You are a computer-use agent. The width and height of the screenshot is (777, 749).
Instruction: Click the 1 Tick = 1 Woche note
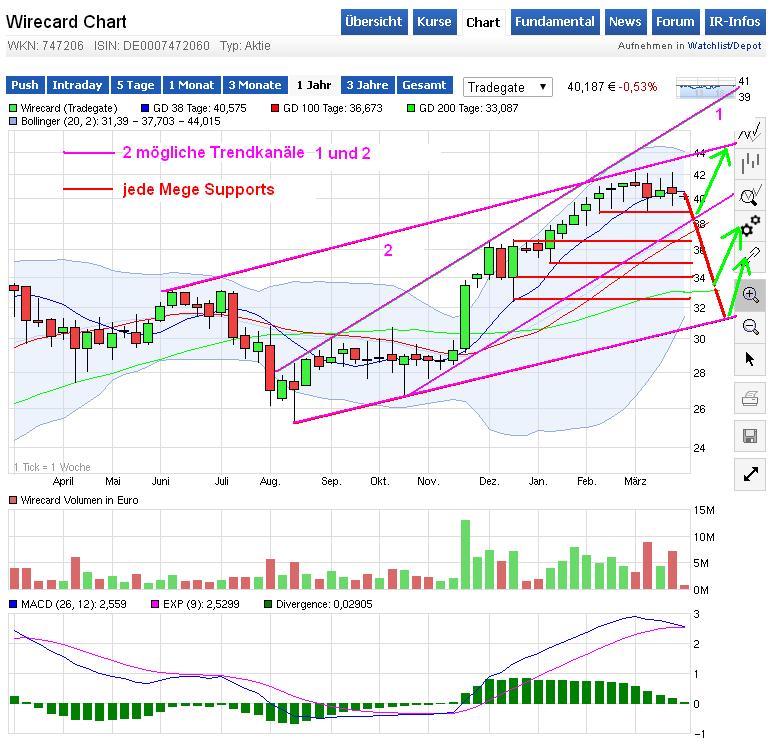pyautogui.click(x=52, y=467)
